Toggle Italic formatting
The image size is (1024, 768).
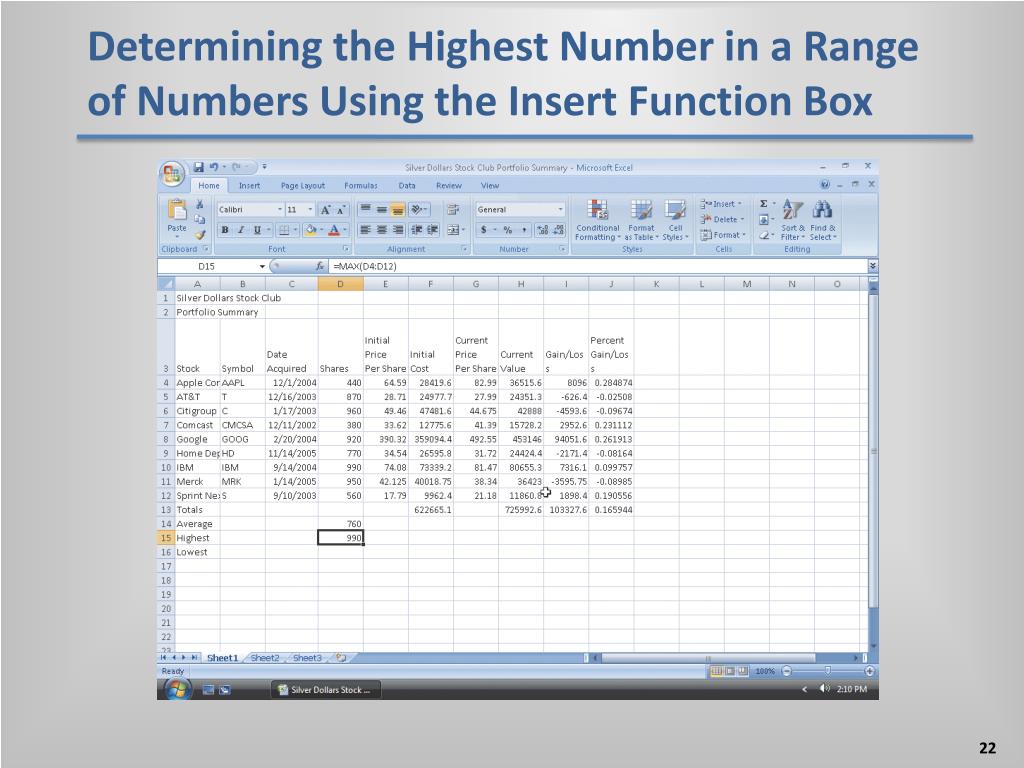pyautogui.click(x=241, y=230)
